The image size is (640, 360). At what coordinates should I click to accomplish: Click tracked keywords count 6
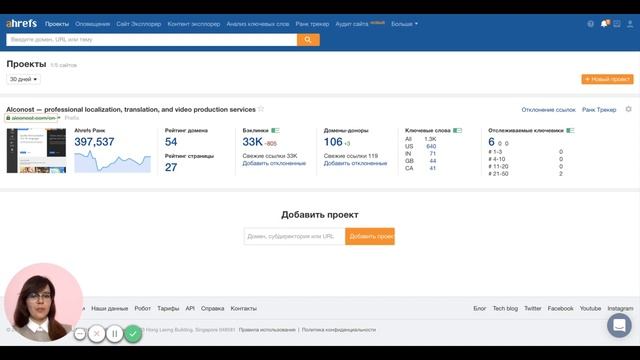click(491, 142)
